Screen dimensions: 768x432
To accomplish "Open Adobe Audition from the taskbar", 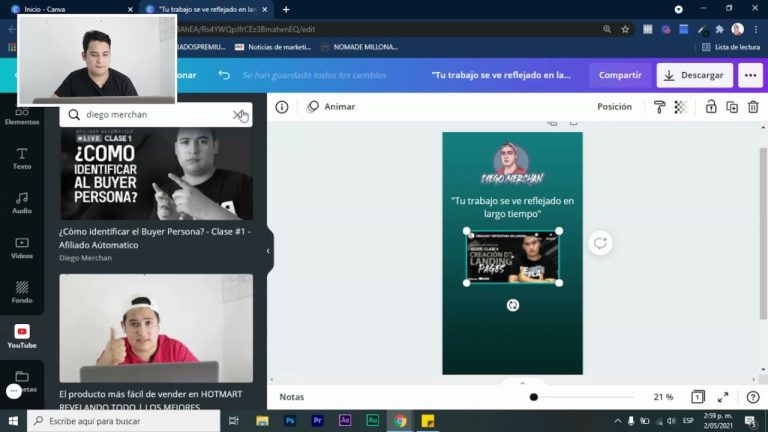I will tap(373, 421).
